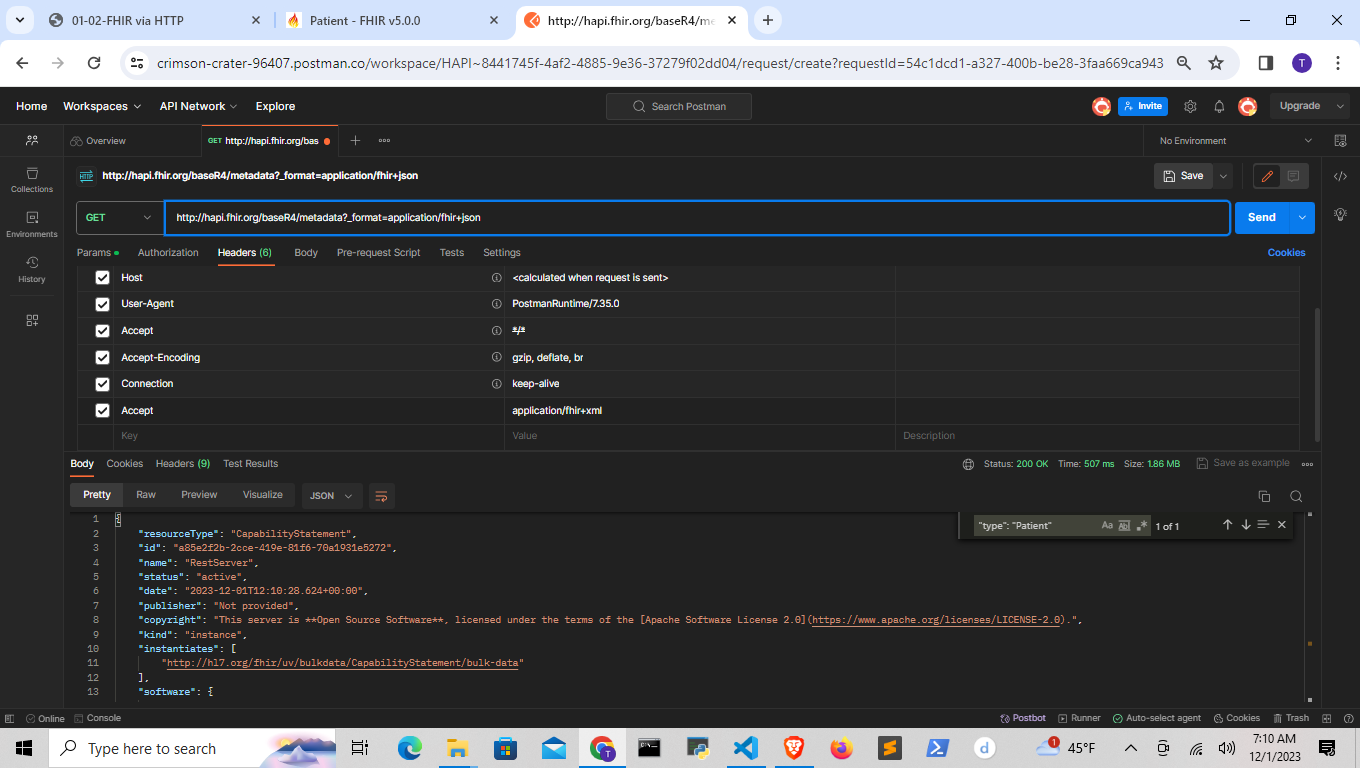
Task: Open the notifications bell
Action: pos(1219,106)
